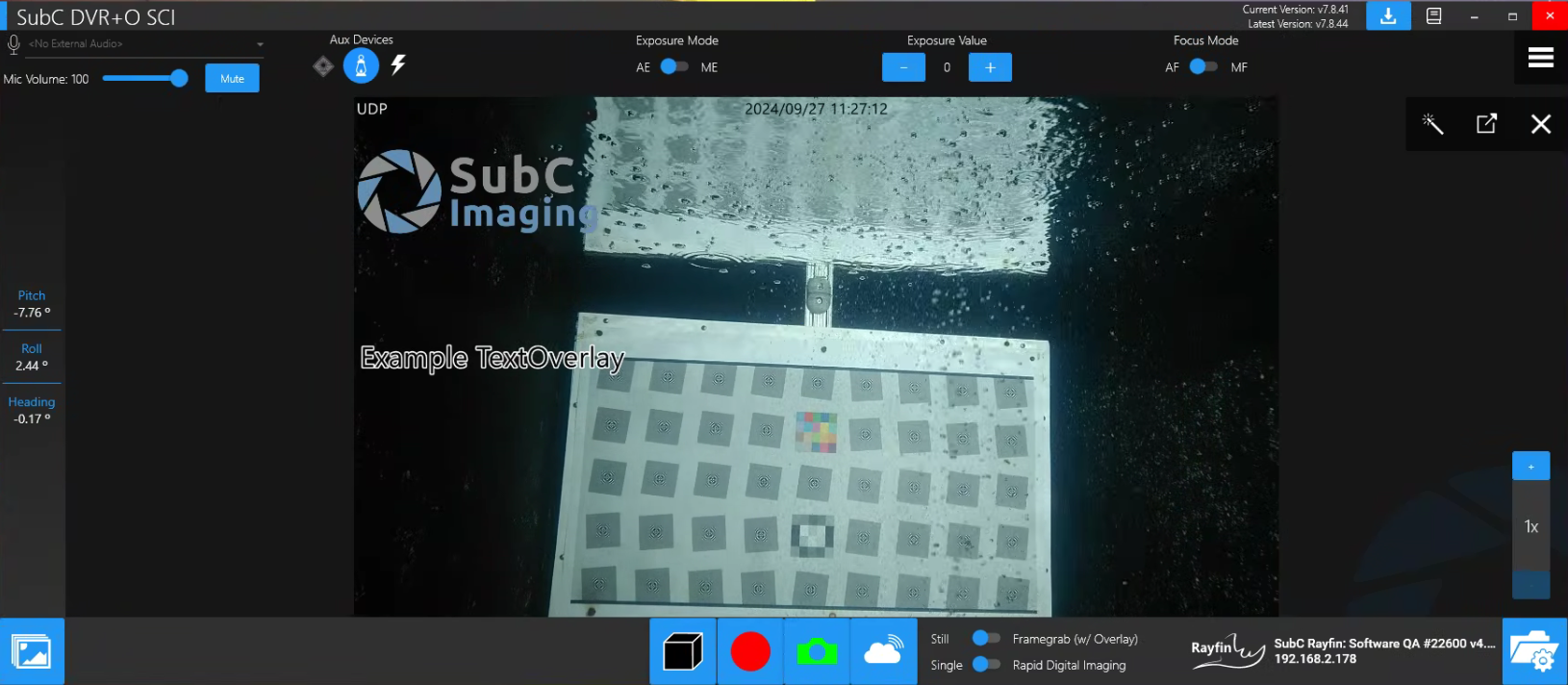Toggle Single and Rapid Digital Imaging switch
The image size is (1568, 685).
coord(986,664)
